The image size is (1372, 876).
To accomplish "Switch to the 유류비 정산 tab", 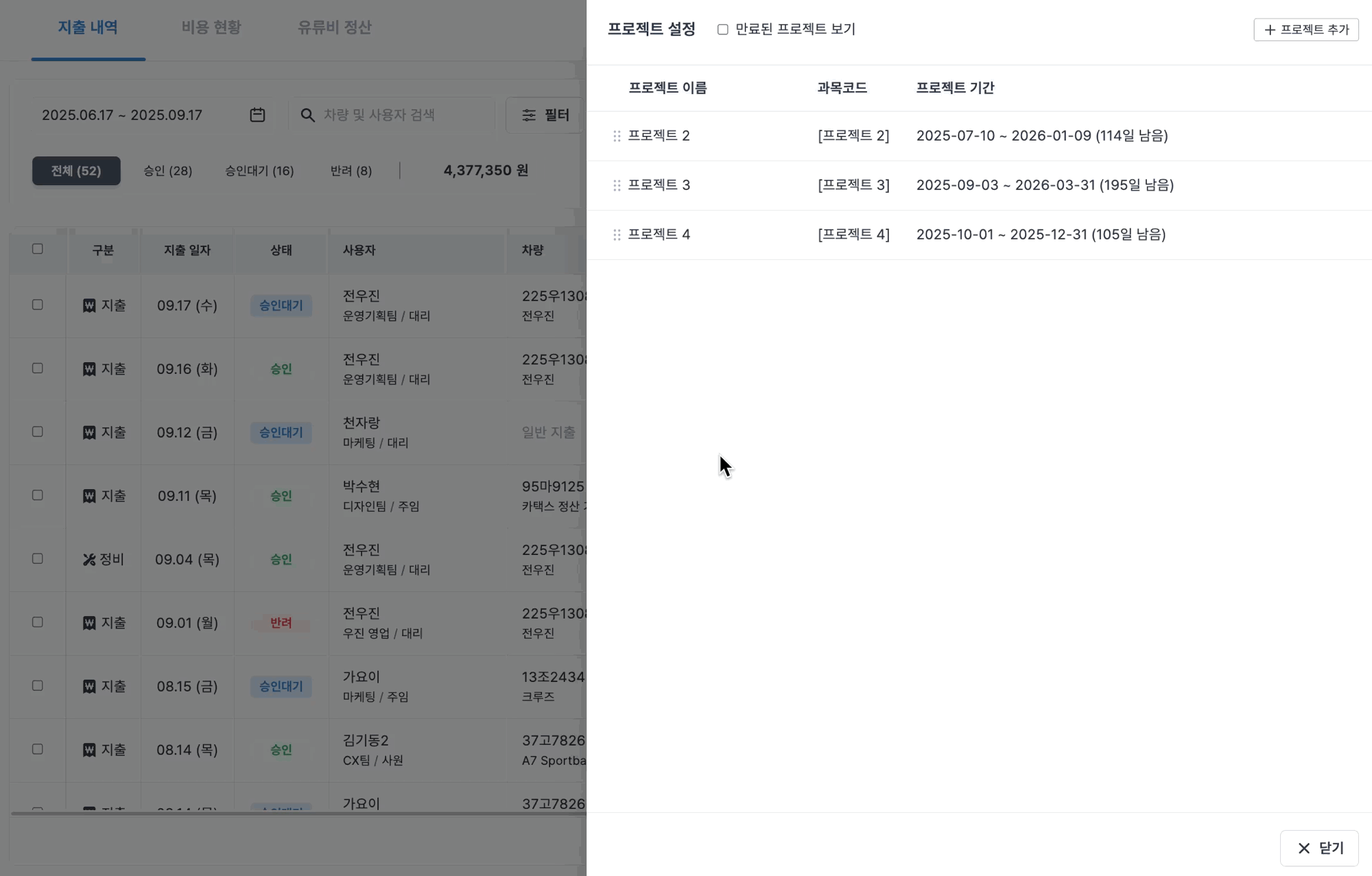I will [334, 27].
